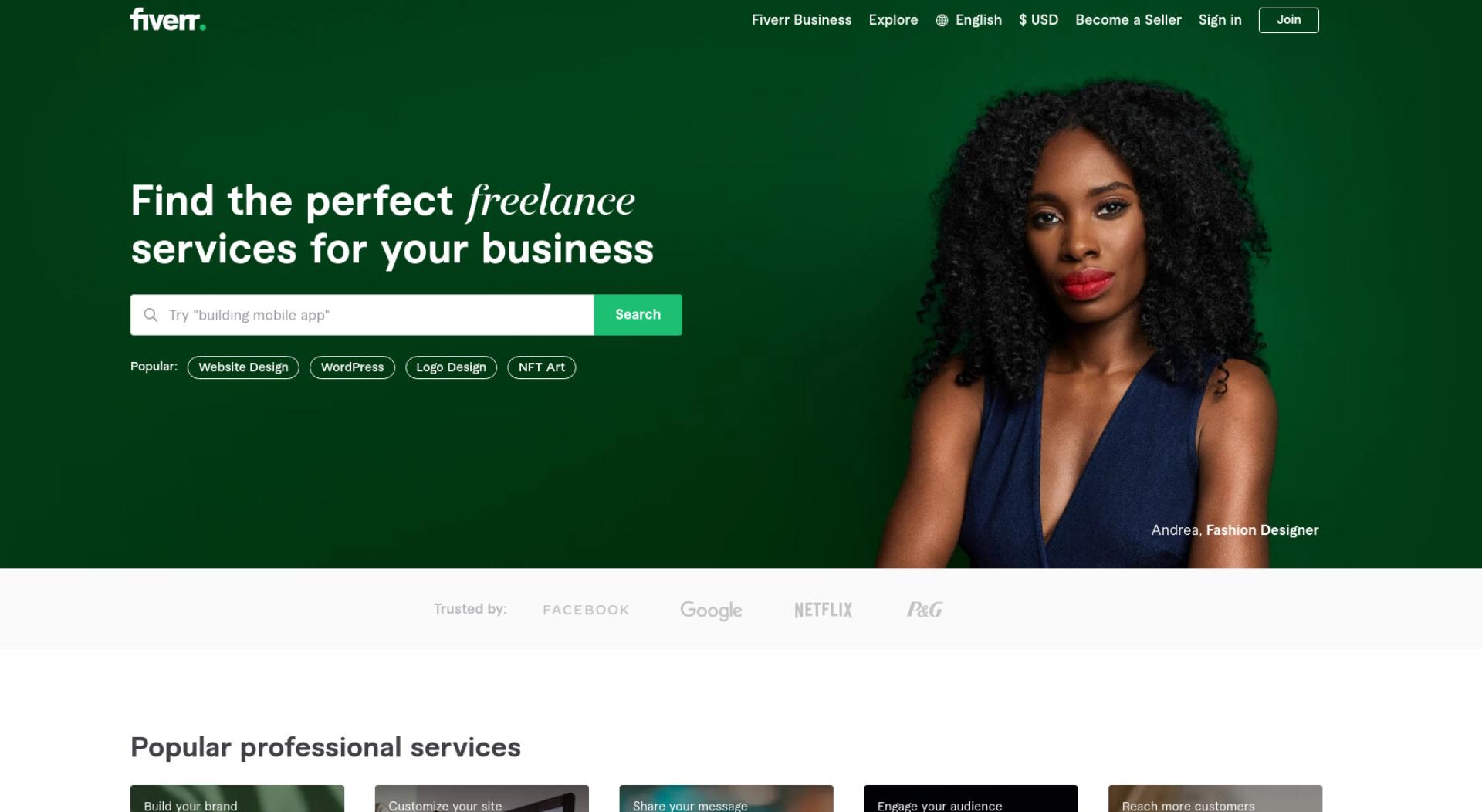Image resolution: width=1482 pixels, height=812 pixels.
Task: Select the Become a Seller link
Action: click(x=1128, y=20)
